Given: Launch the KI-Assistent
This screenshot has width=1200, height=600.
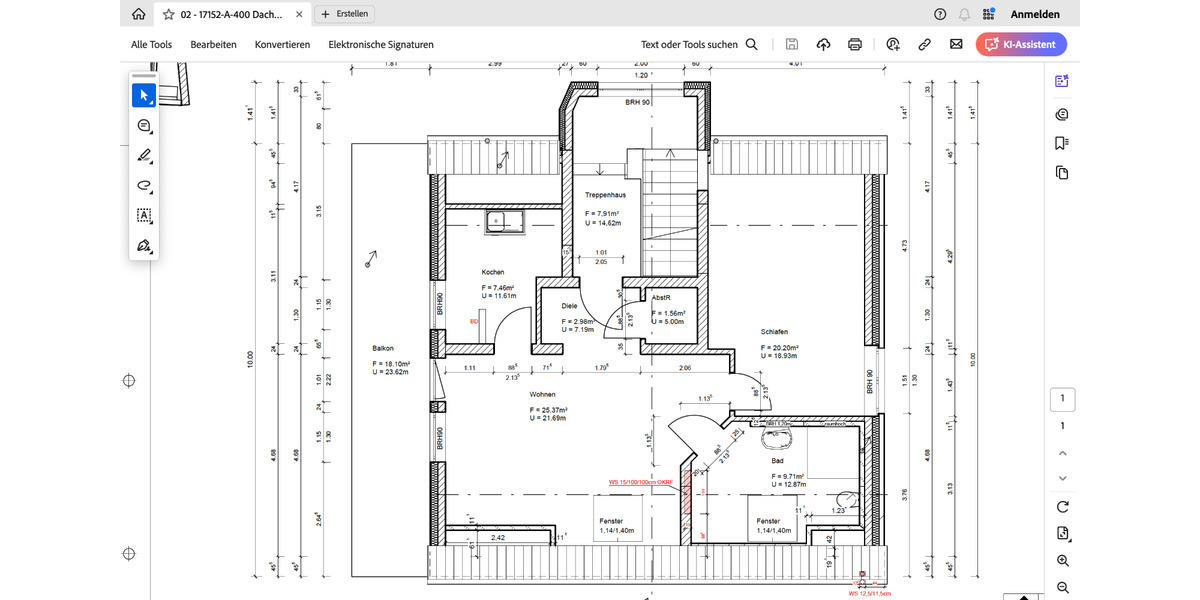Looking at the screenshot, I should click(x=1021, y=44).
